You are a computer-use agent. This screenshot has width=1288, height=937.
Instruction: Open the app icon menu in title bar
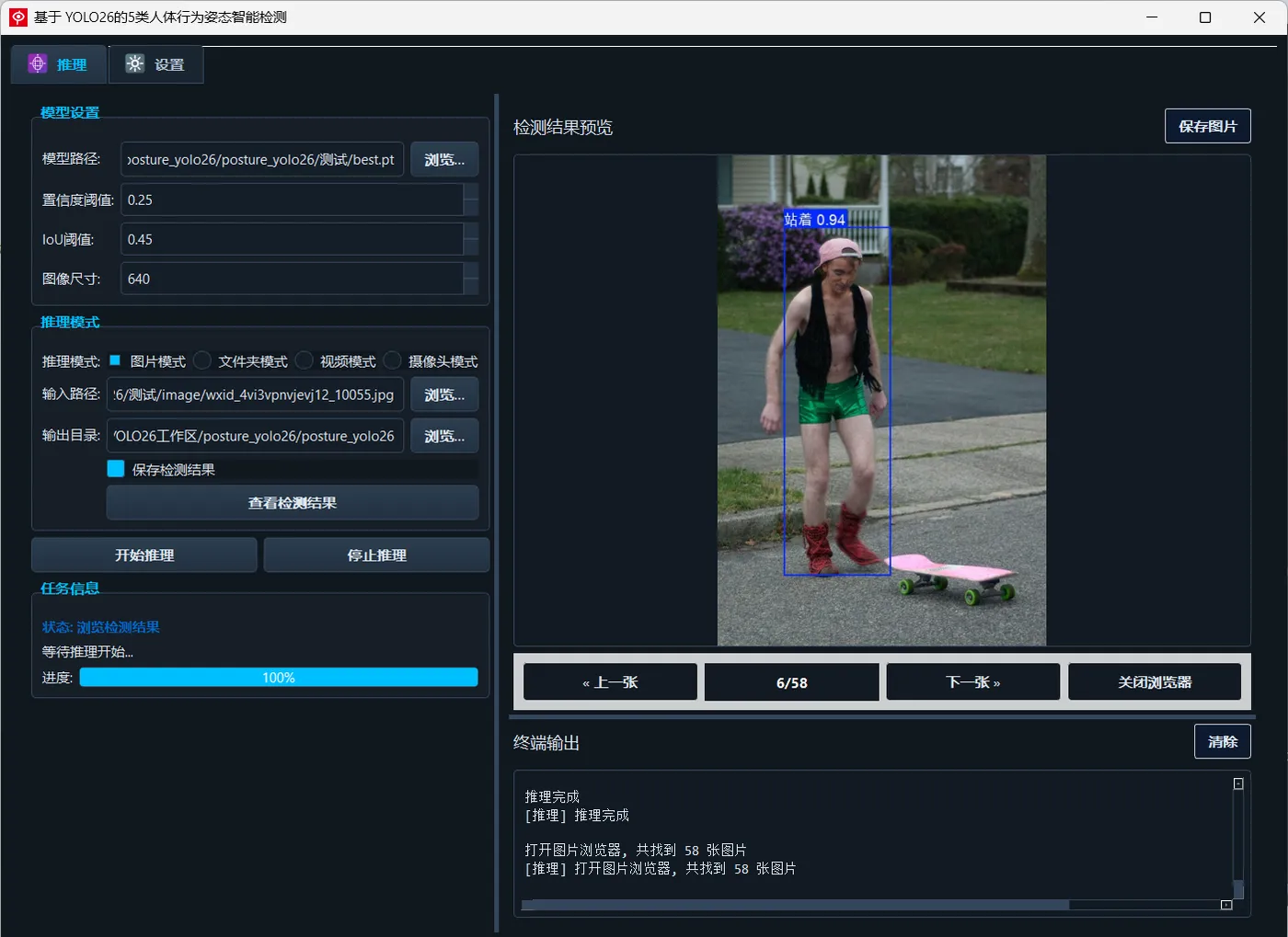point(17,17)
